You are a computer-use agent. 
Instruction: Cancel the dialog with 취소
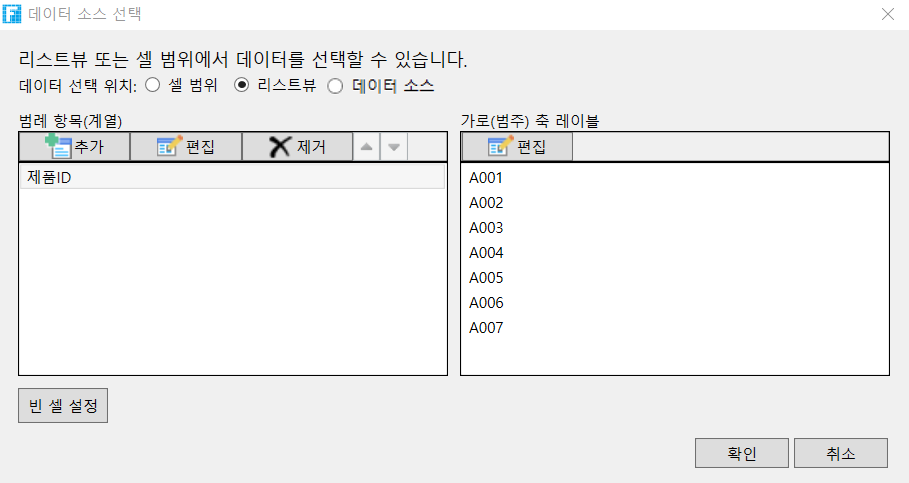841,453
